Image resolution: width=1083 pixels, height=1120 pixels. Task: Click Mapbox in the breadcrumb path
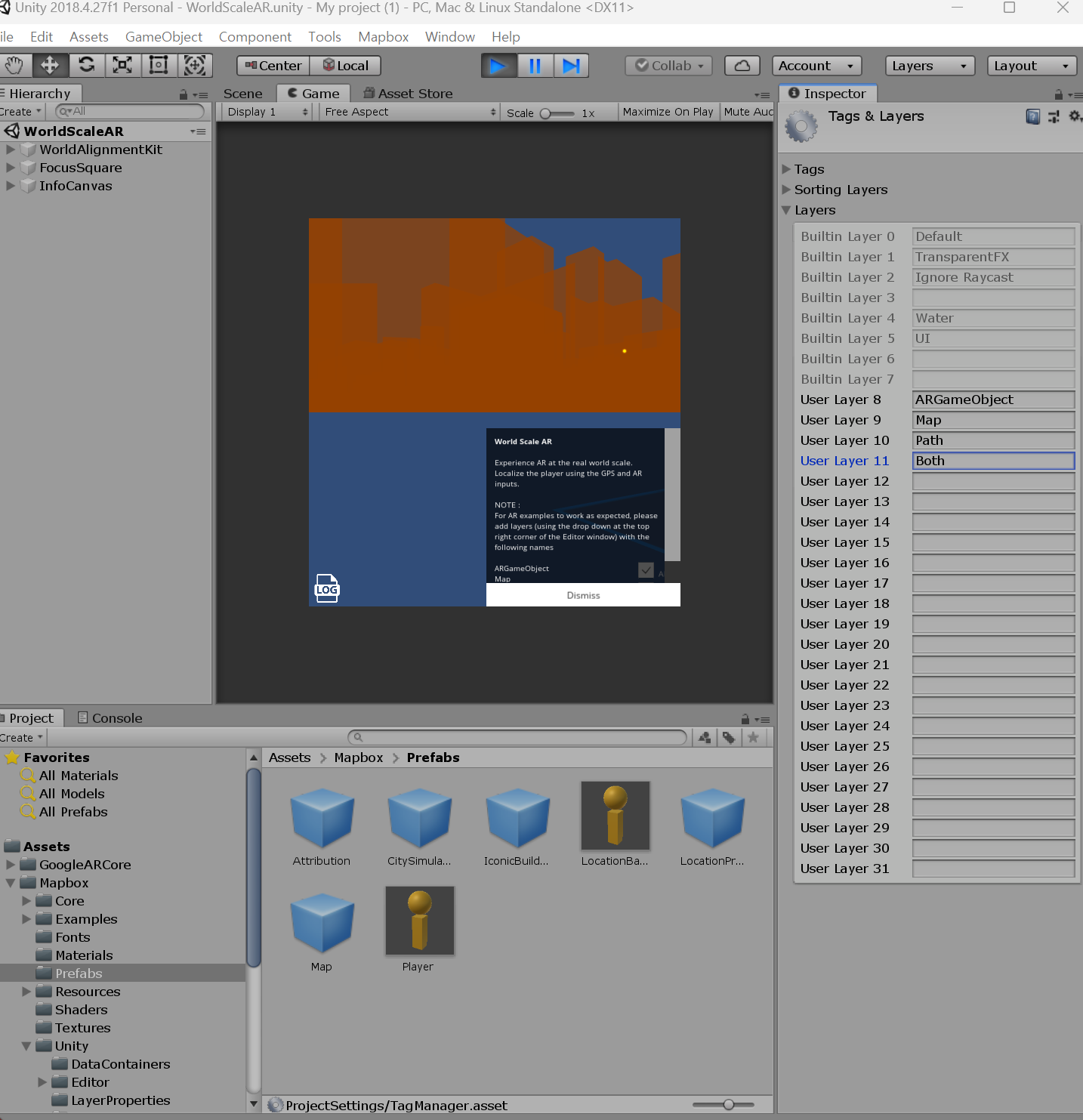click(x=359, y=757)
